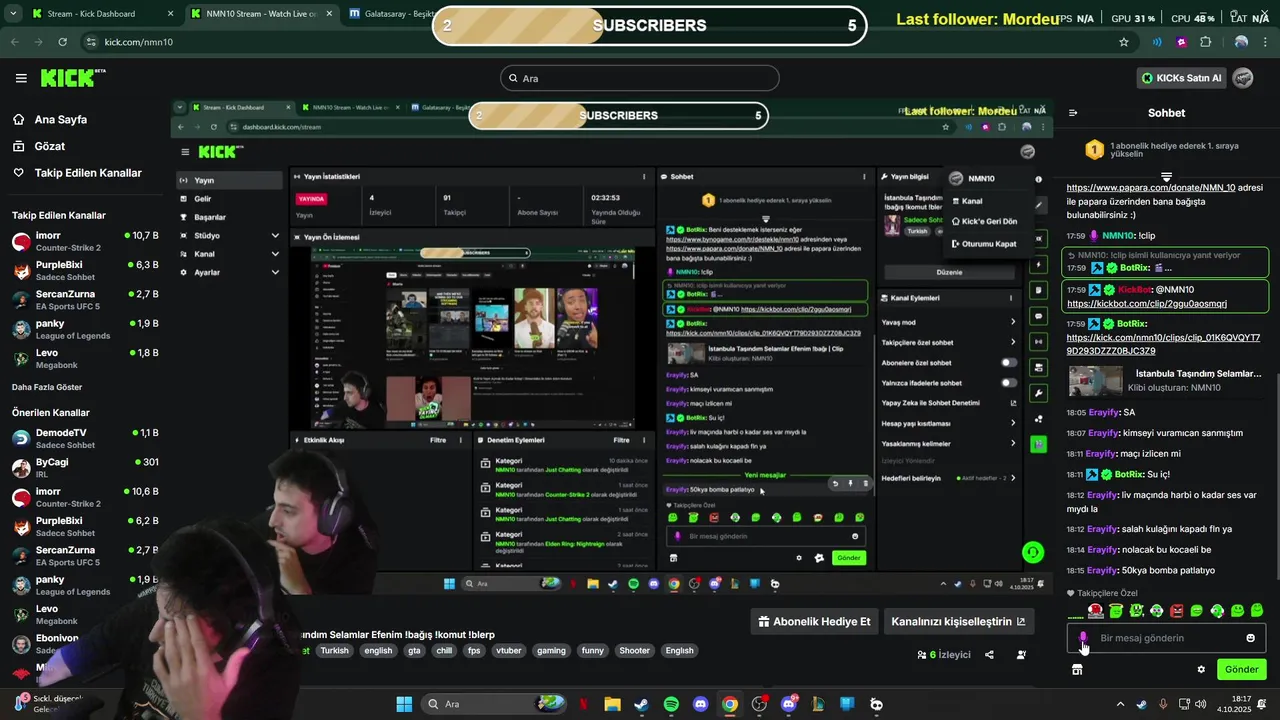Bookmark this page with the star icon
Screen dimensions: 1280x720
[x=1124, y=42]
